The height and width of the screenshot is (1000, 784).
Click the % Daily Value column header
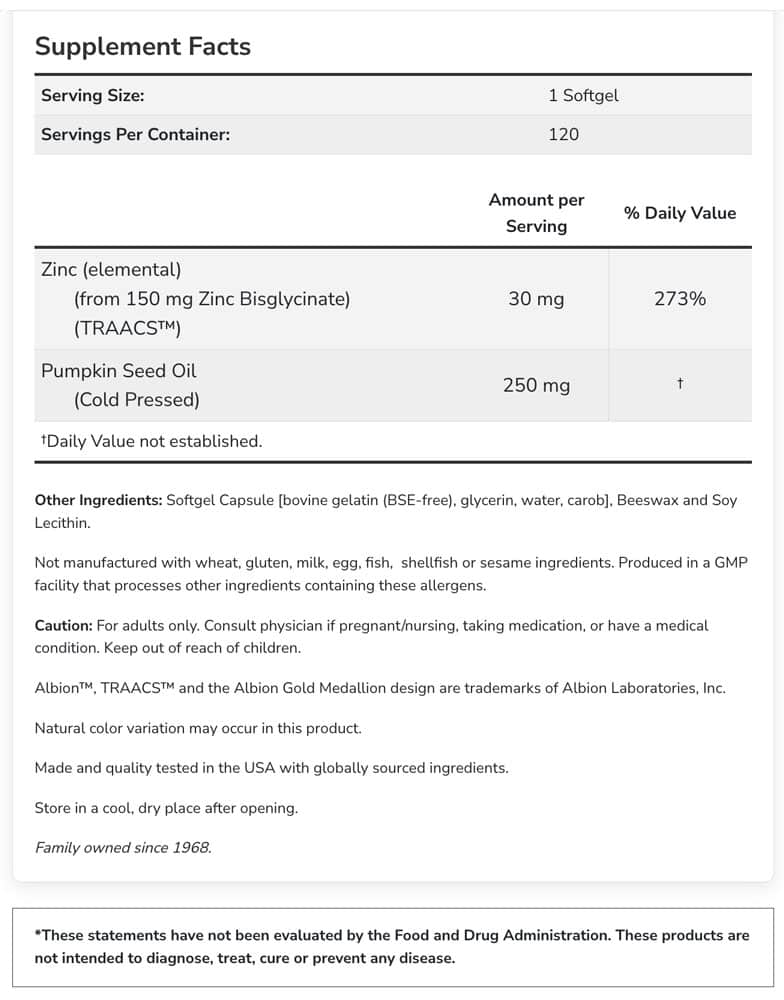(679, 213)
